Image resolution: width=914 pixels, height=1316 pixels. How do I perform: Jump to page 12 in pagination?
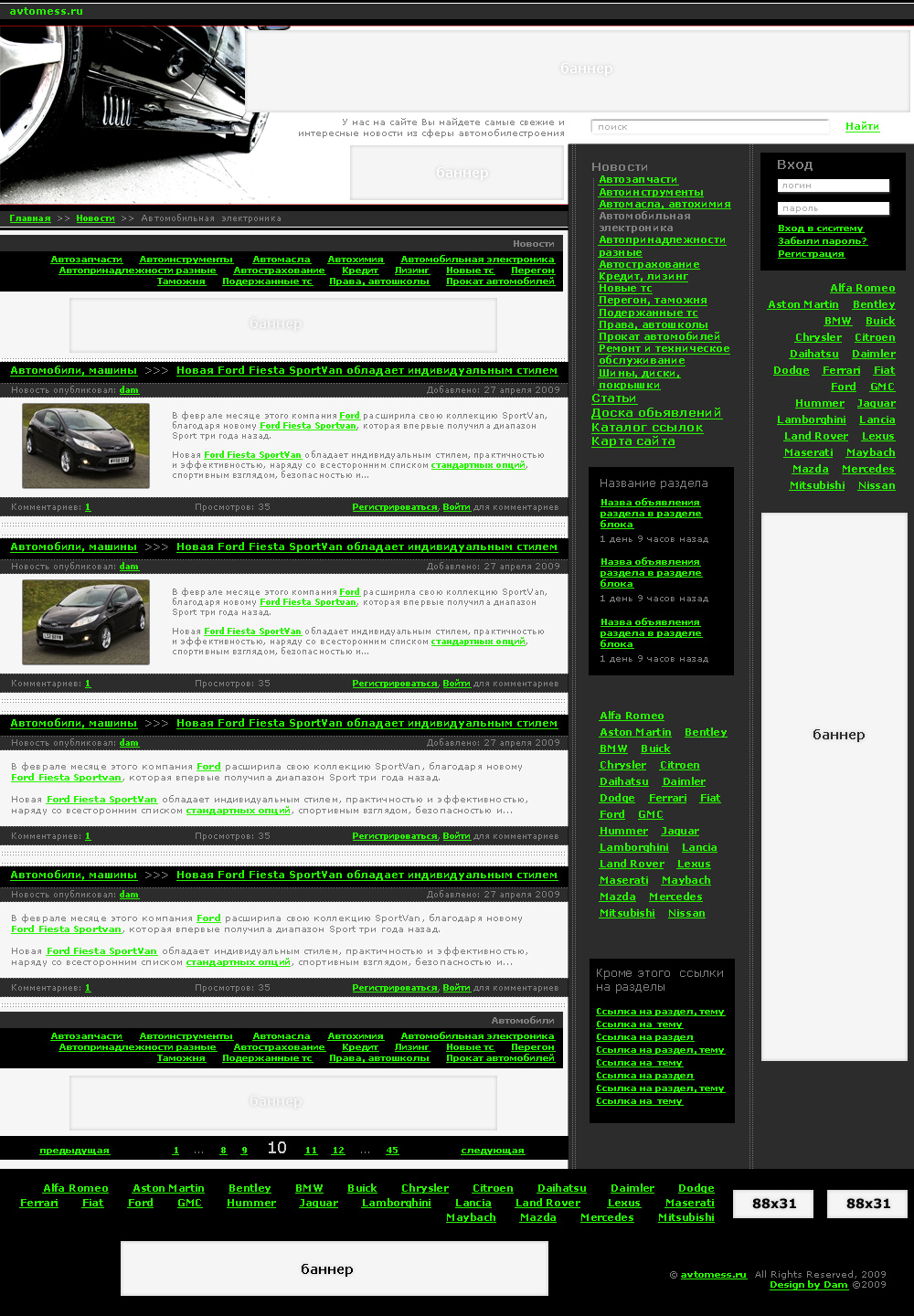tap(338, 1151)
